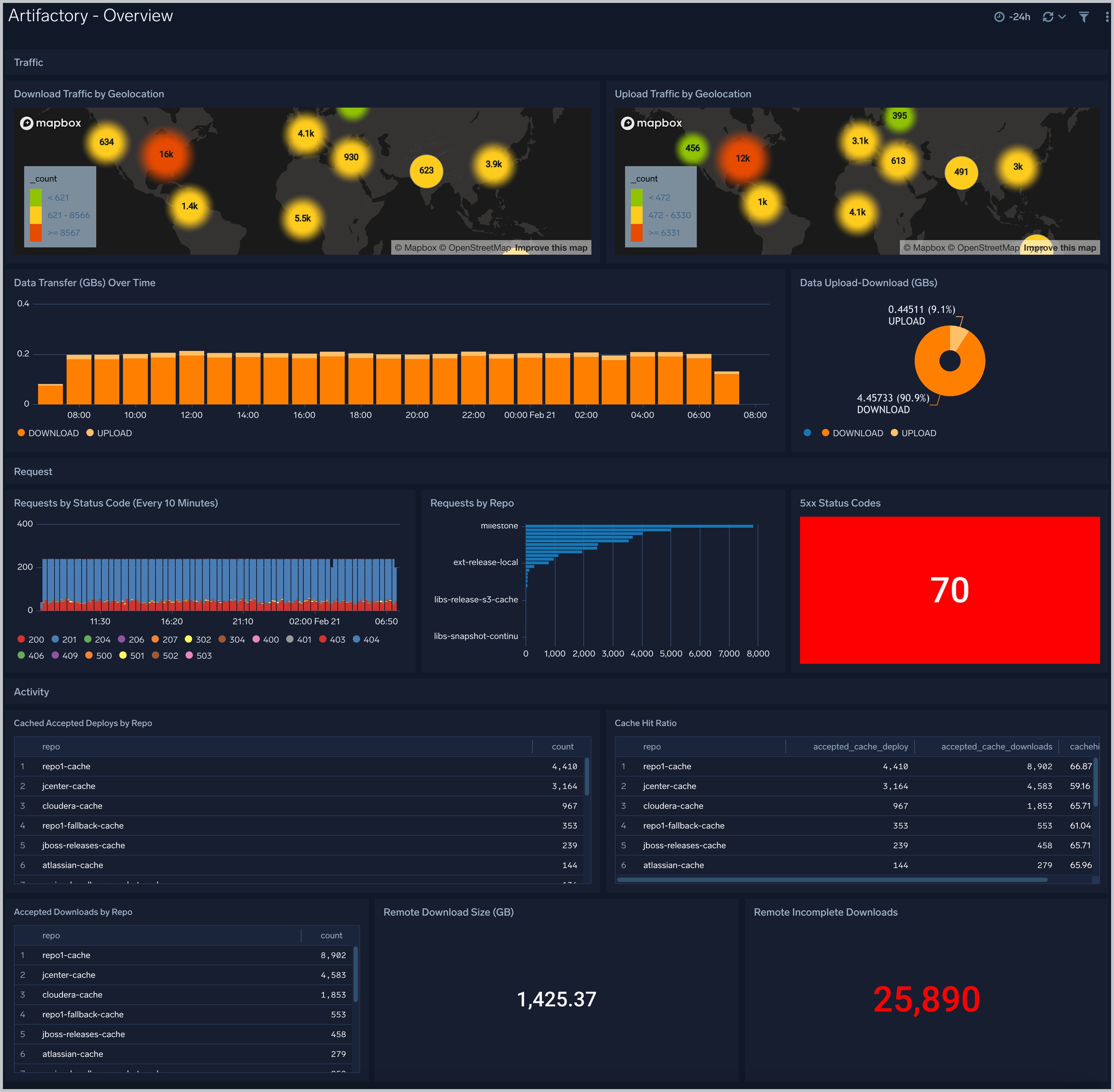This screenshot has height=1092, width=1114.
Task: Select the 634 cluster on download map
Action: (x=107, y=142)
